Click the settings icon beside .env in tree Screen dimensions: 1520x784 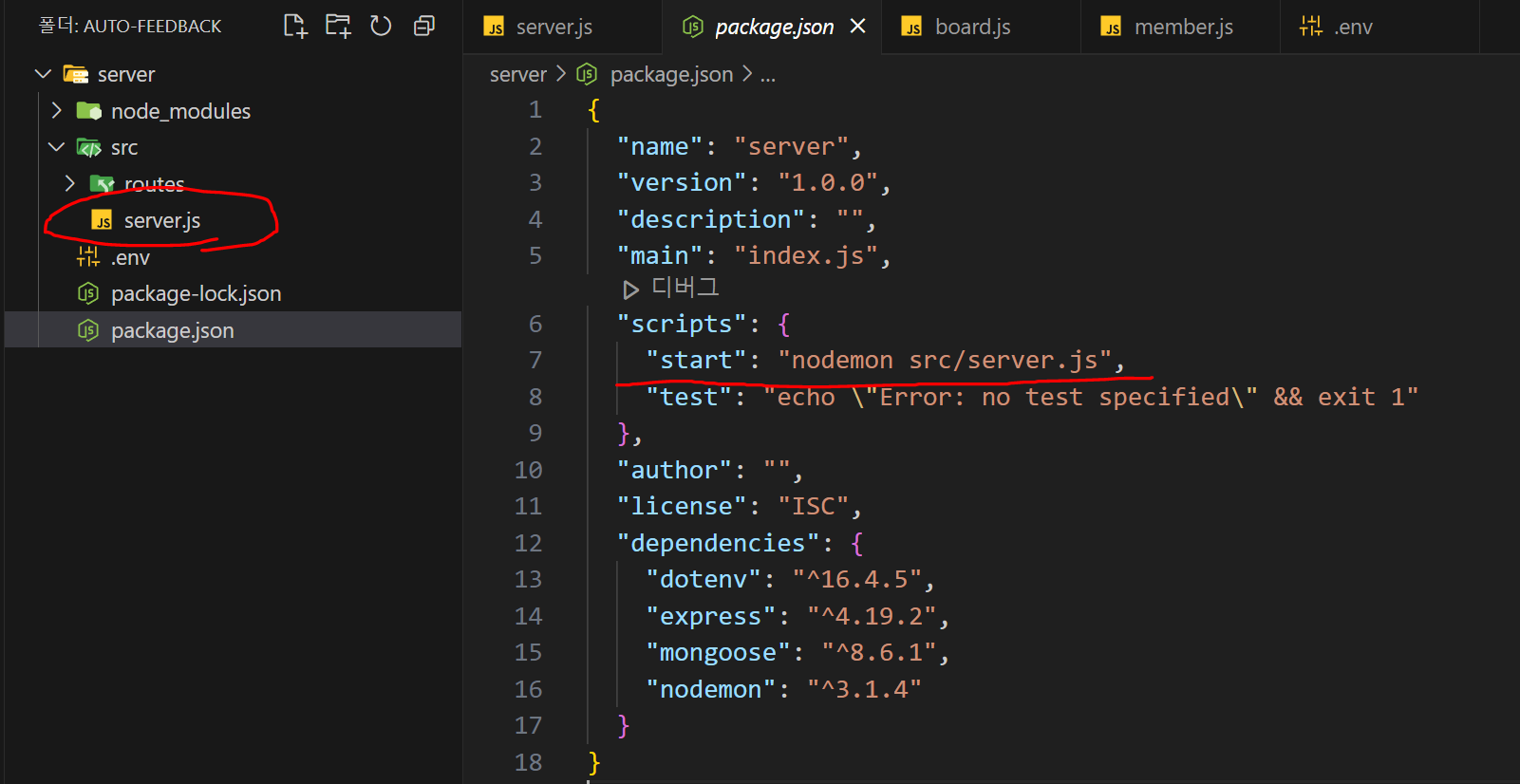(x=88, y=256)
